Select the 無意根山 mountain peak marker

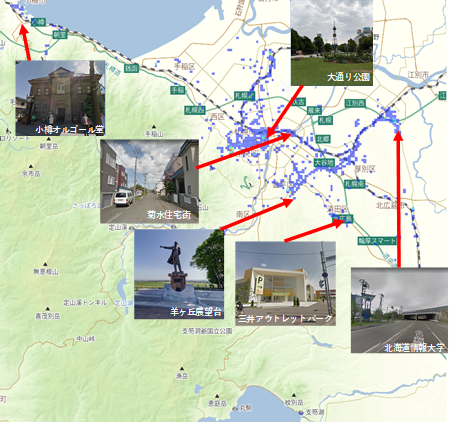pos(45,264)
